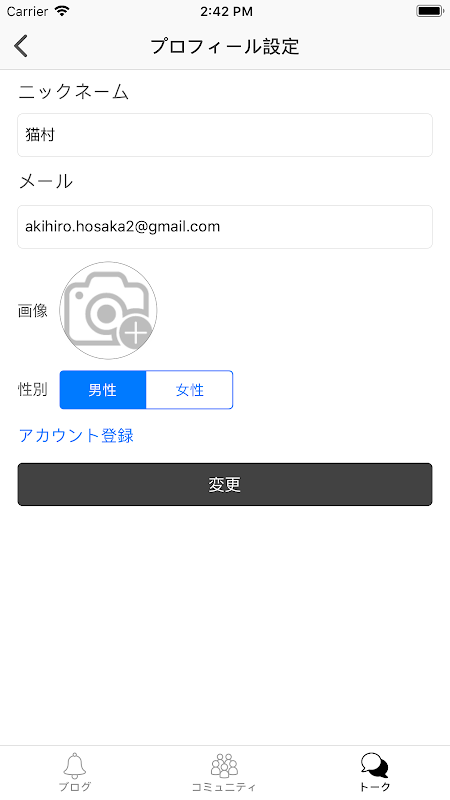
Task: Tap the 性別 label text
Action: 33,389
